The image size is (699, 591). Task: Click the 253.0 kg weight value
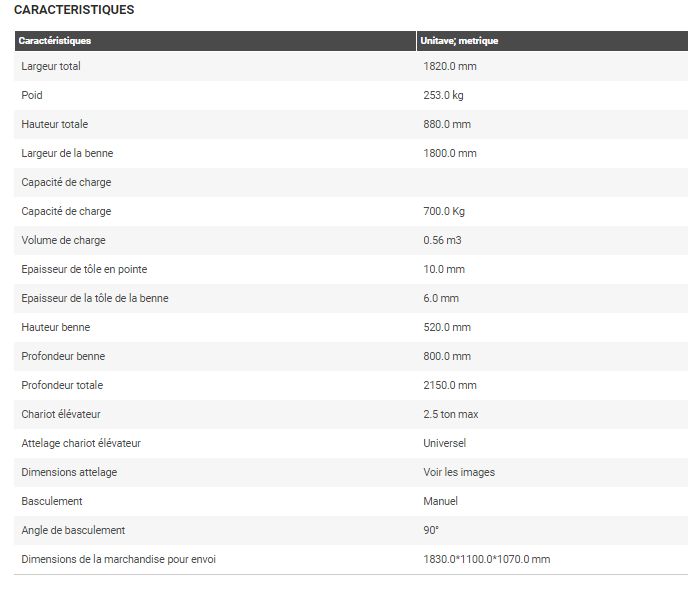444,96
